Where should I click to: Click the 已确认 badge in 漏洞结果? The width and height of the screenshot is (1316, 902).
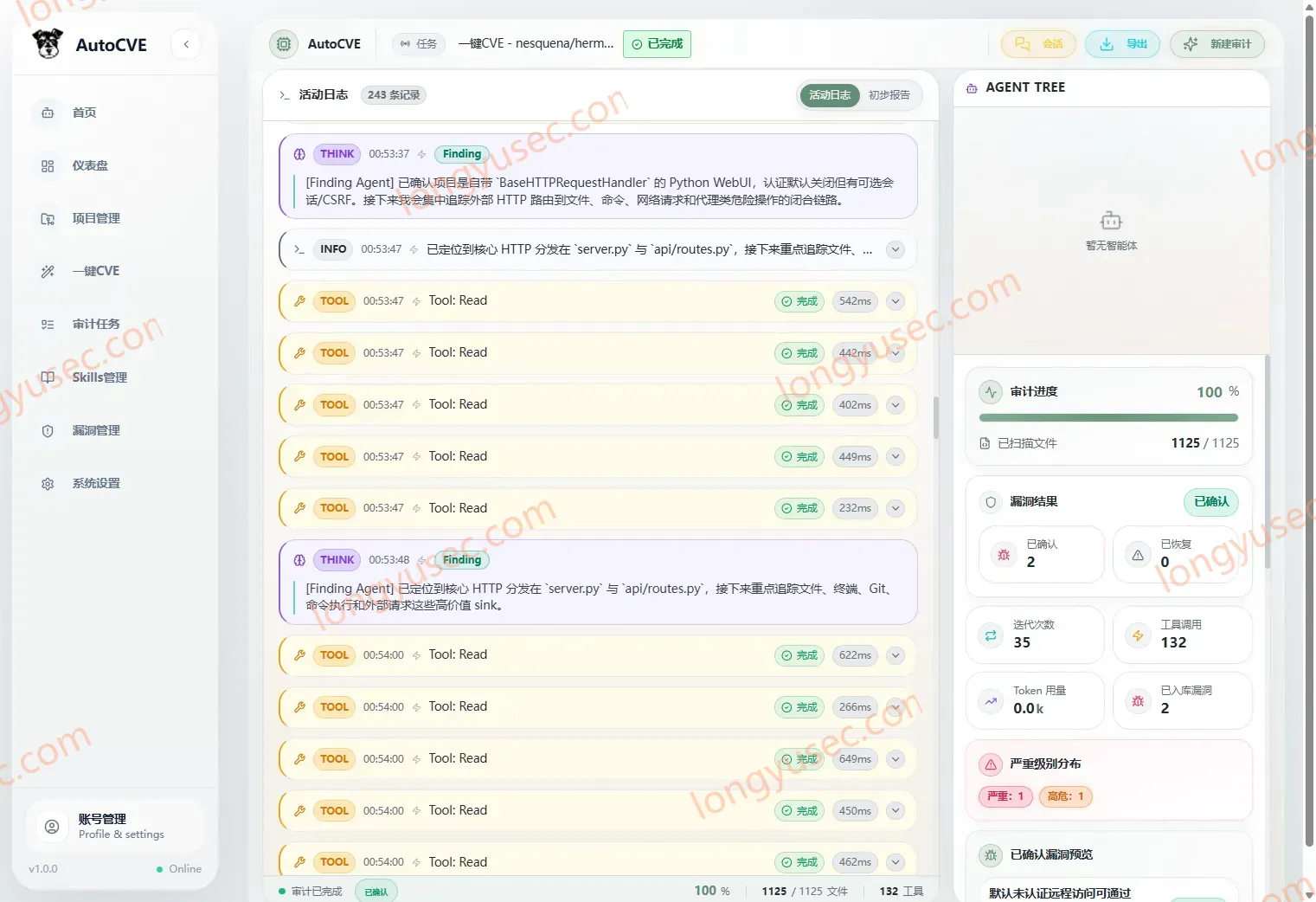click(x=1211, y=502)
